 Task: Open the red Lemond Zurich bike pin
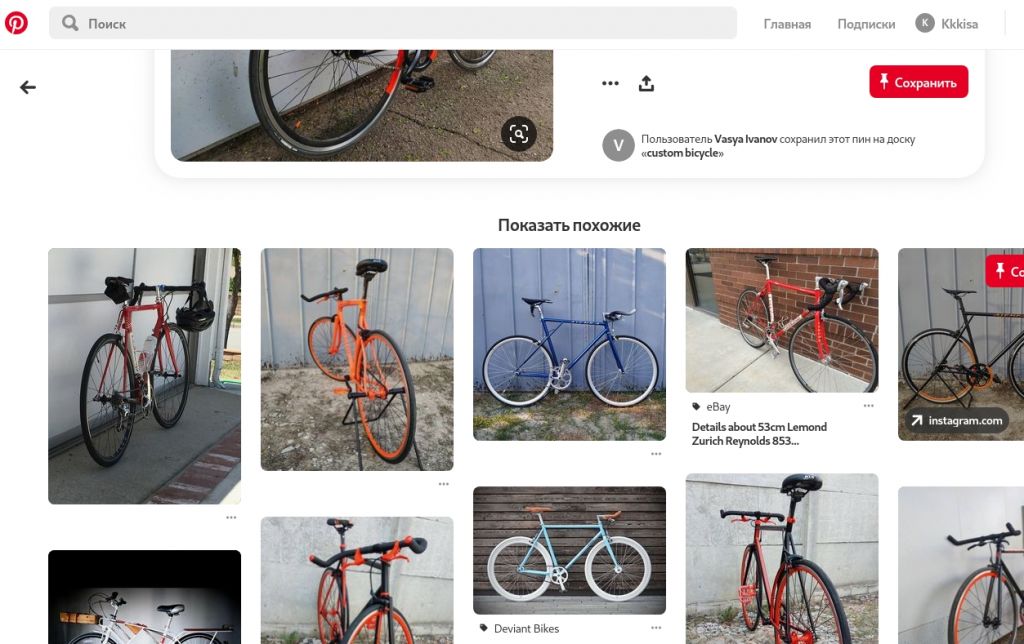[781, 320]
